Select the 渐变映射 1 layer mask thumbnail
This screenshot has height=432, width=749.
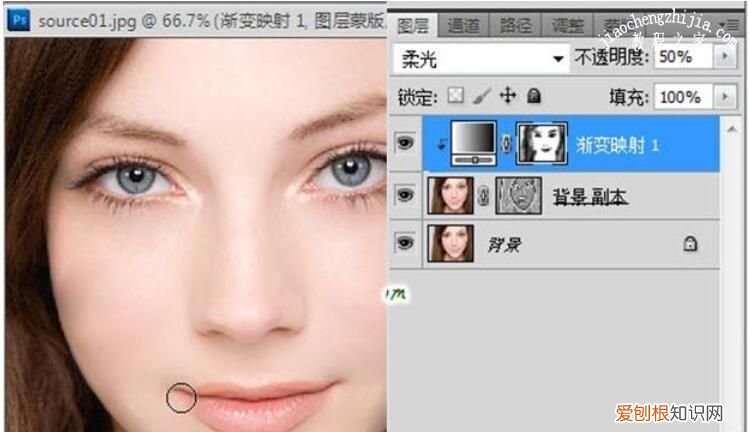click(x=542, y=145)
